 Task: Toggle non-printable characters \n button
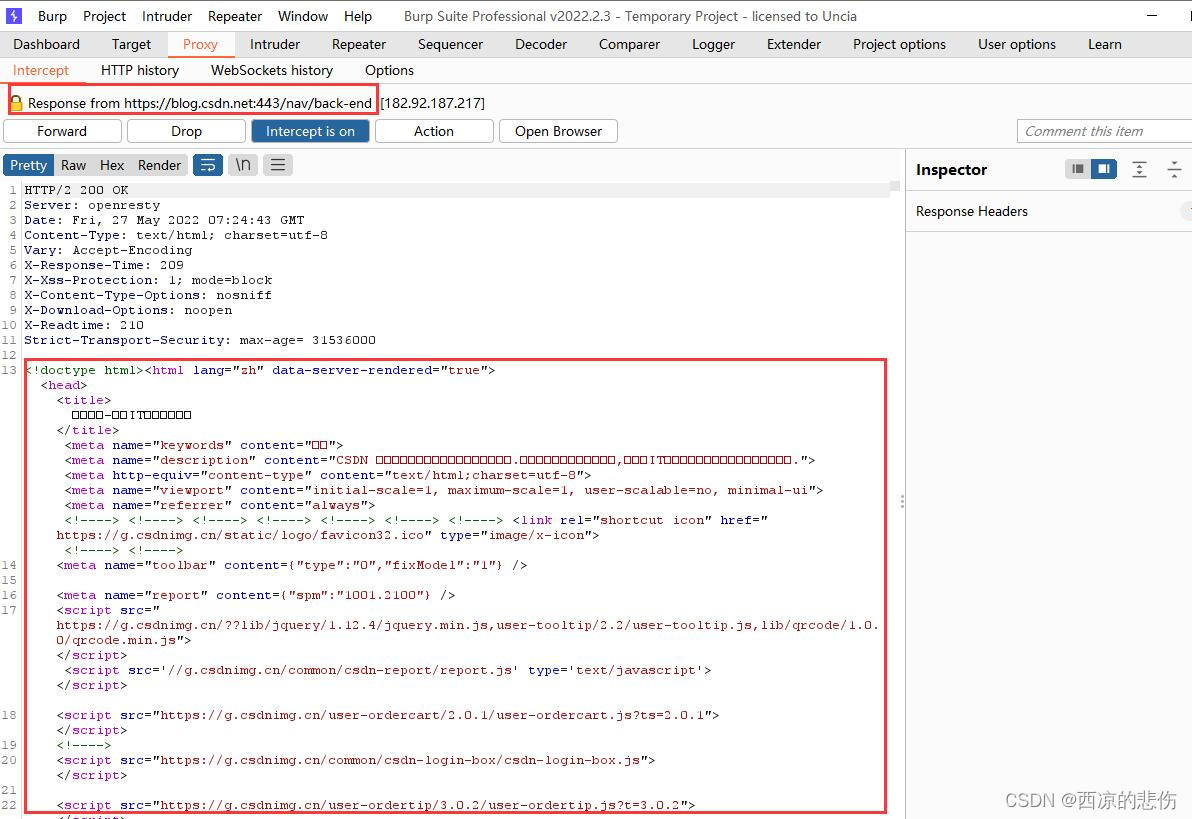tap(243, 165)
